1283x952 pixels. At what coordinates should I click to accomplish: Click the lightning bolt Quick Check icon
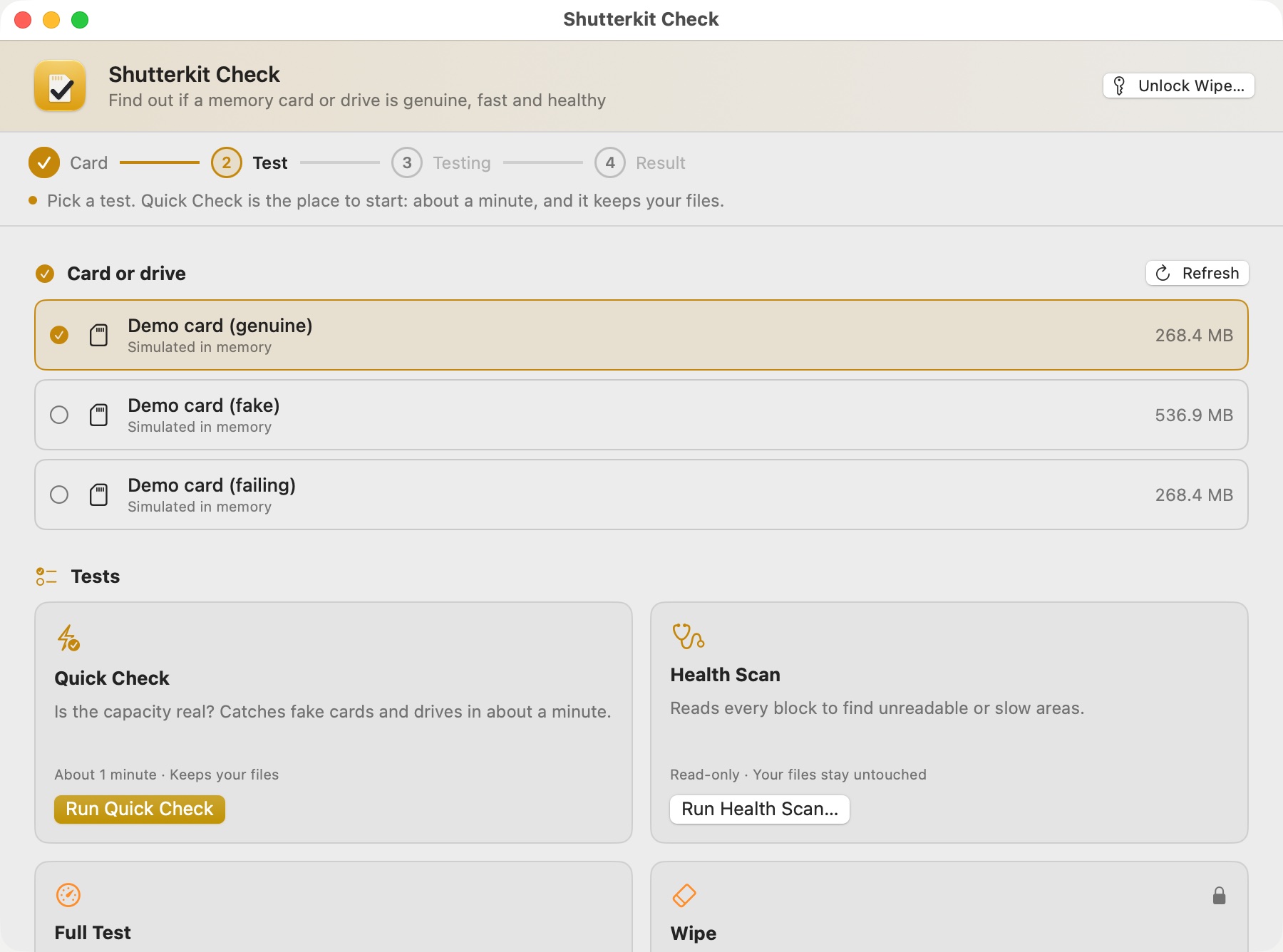pos(68,638)
